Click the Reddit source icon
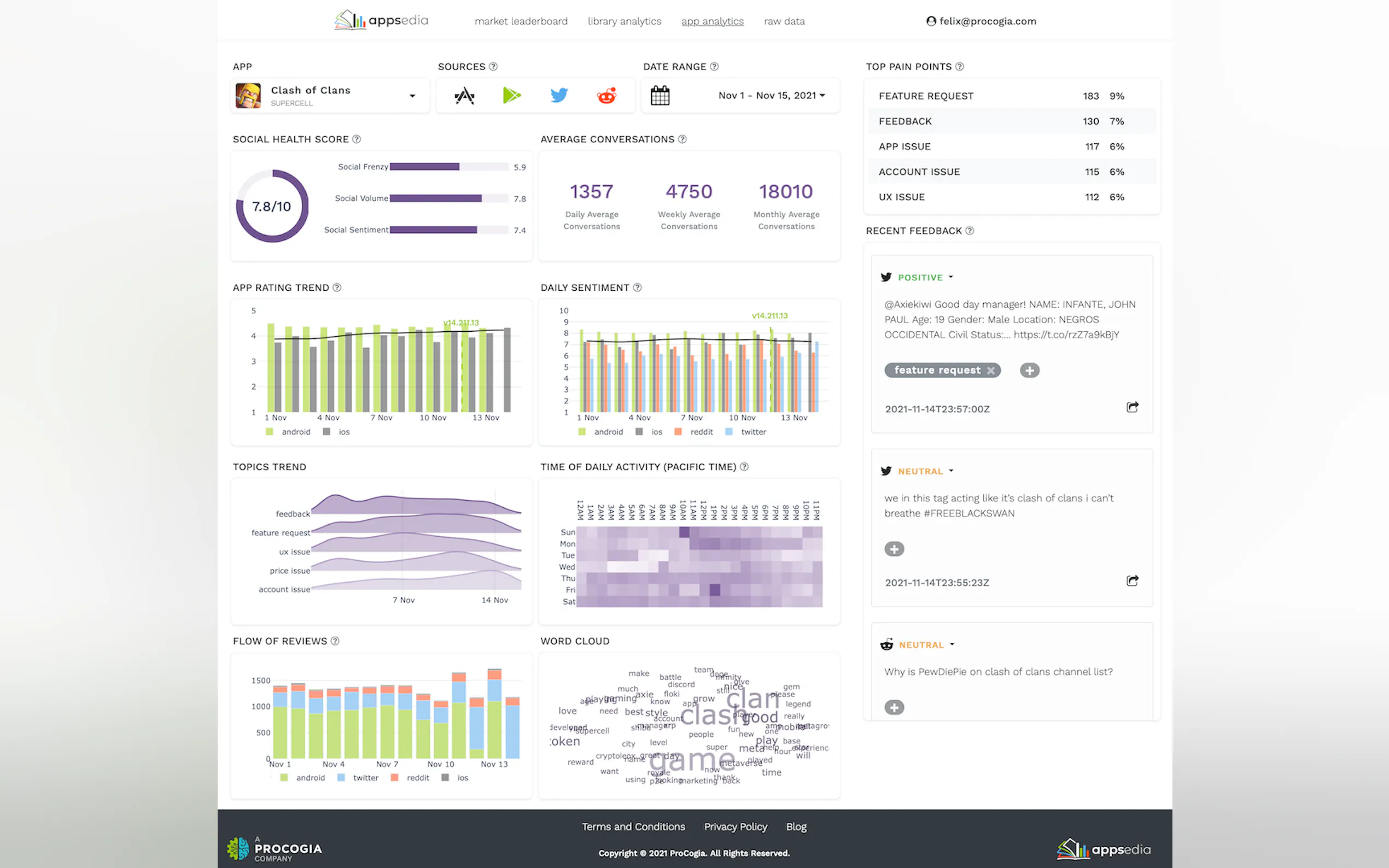This screenshot has width=1389, height=868. (606, 95)
